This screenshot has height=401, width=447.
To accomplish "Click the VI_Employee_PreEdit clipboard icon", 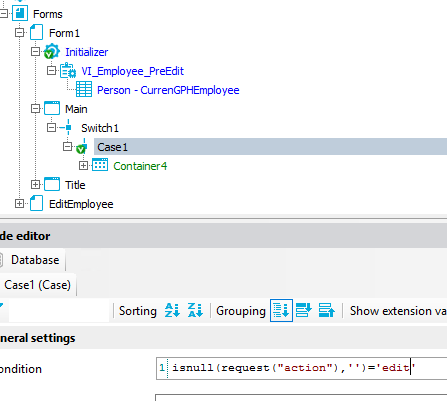I will (68, 71).
